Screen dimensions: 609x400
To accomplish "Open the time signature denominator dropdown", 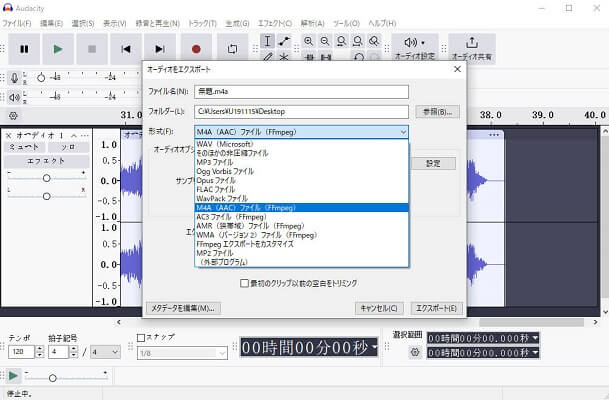I will click(106, 352).
